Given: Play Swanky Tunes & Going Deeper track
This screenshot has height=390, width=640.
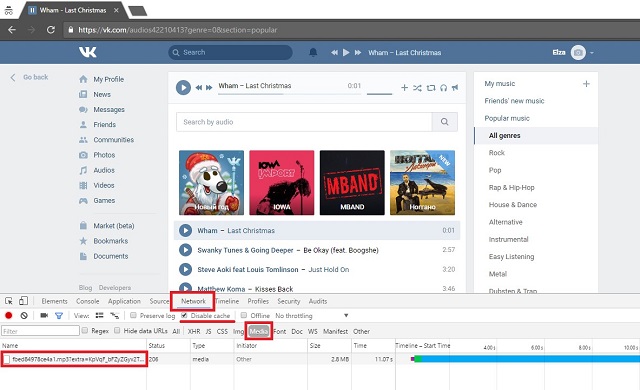Looking at the screenshot, I should [185, 250].
